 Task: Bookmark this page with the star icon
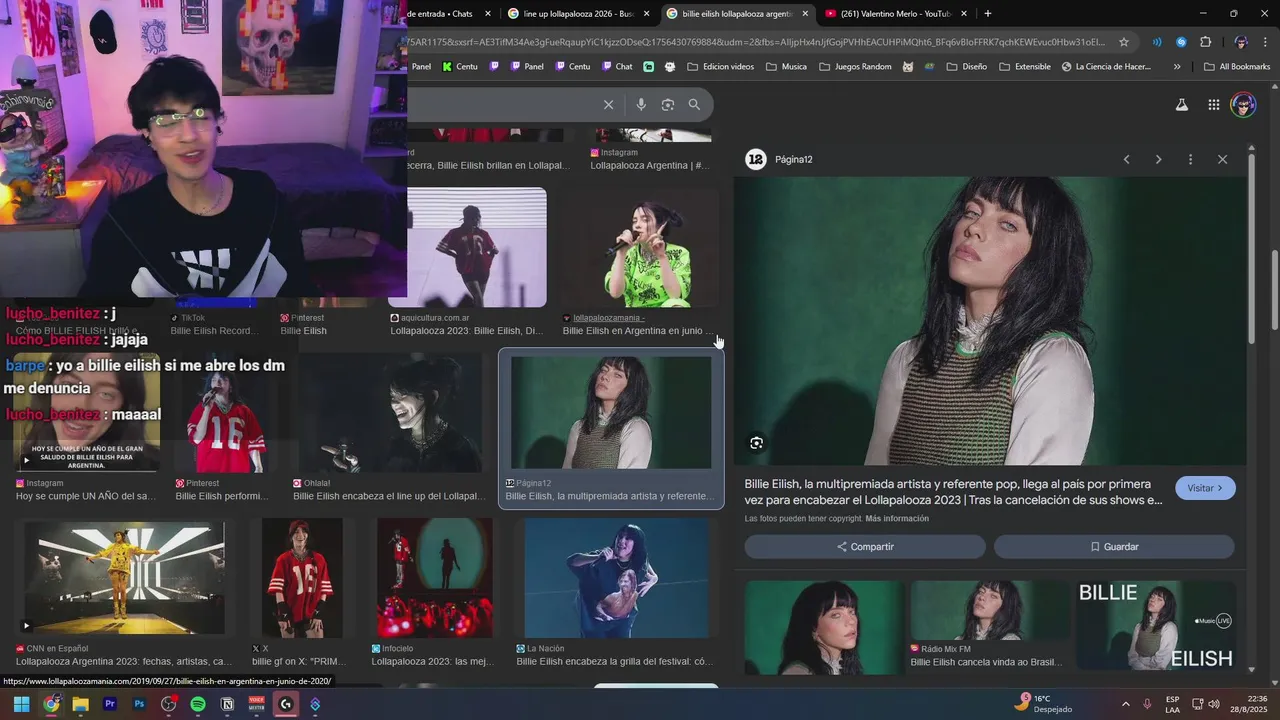coord(1124,42)
